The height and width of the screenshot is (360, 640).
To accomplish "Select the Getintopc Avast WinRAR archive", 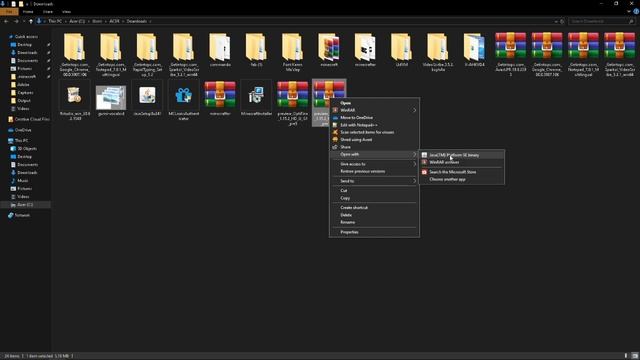I will point(510,55).
